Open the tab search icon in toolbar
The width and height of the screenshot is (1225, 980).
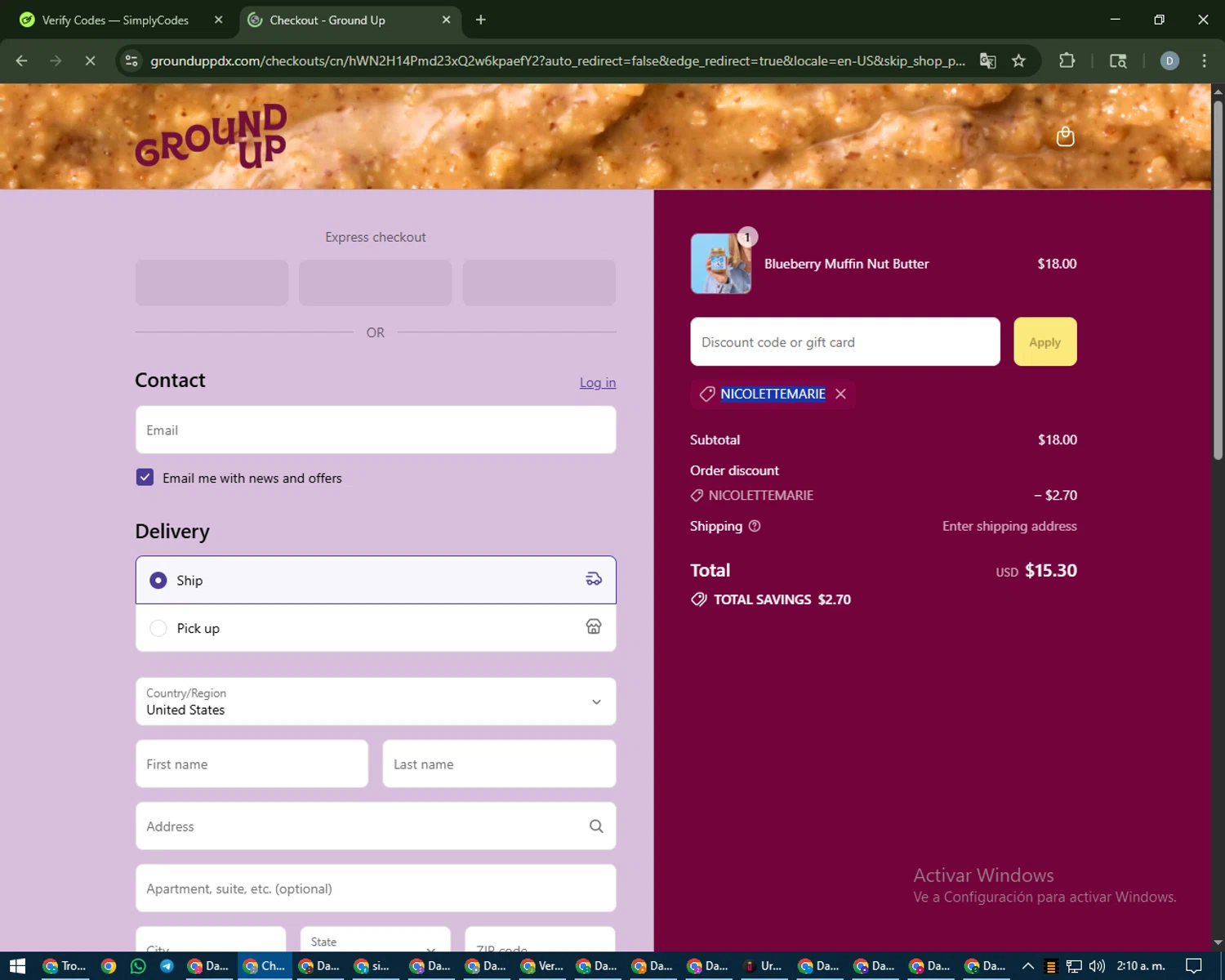pyautogui.click(x=1118, y=60)
